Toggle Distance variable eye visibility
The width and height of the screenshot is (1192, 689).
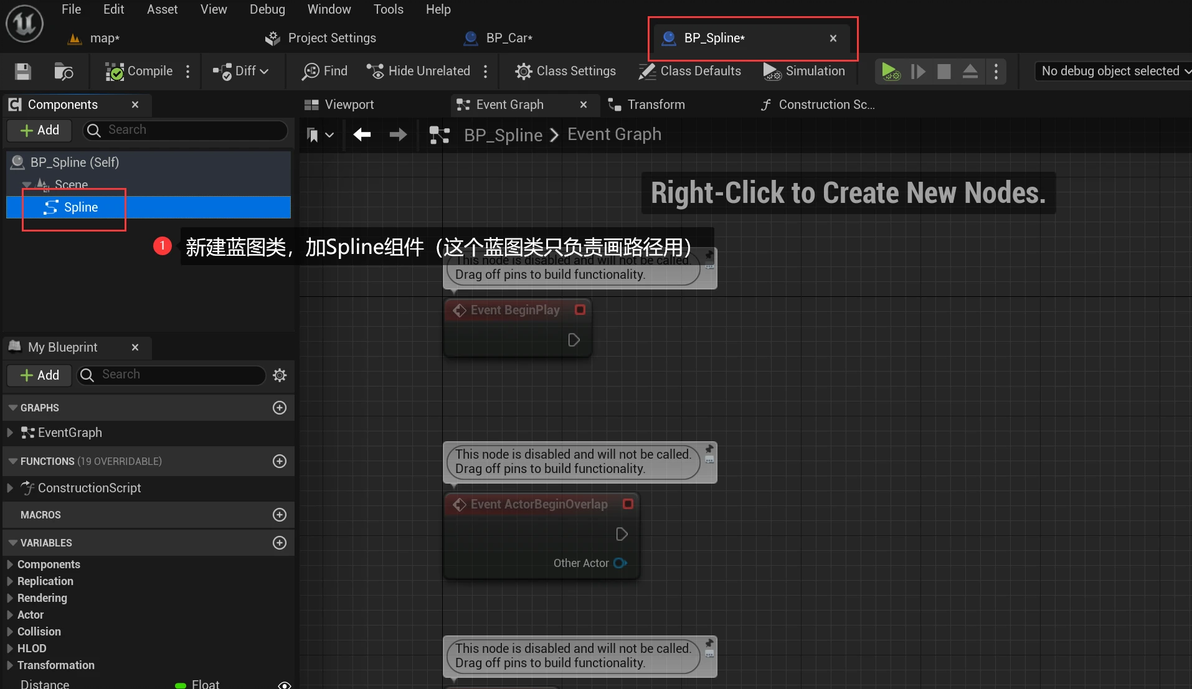[284, 685]
